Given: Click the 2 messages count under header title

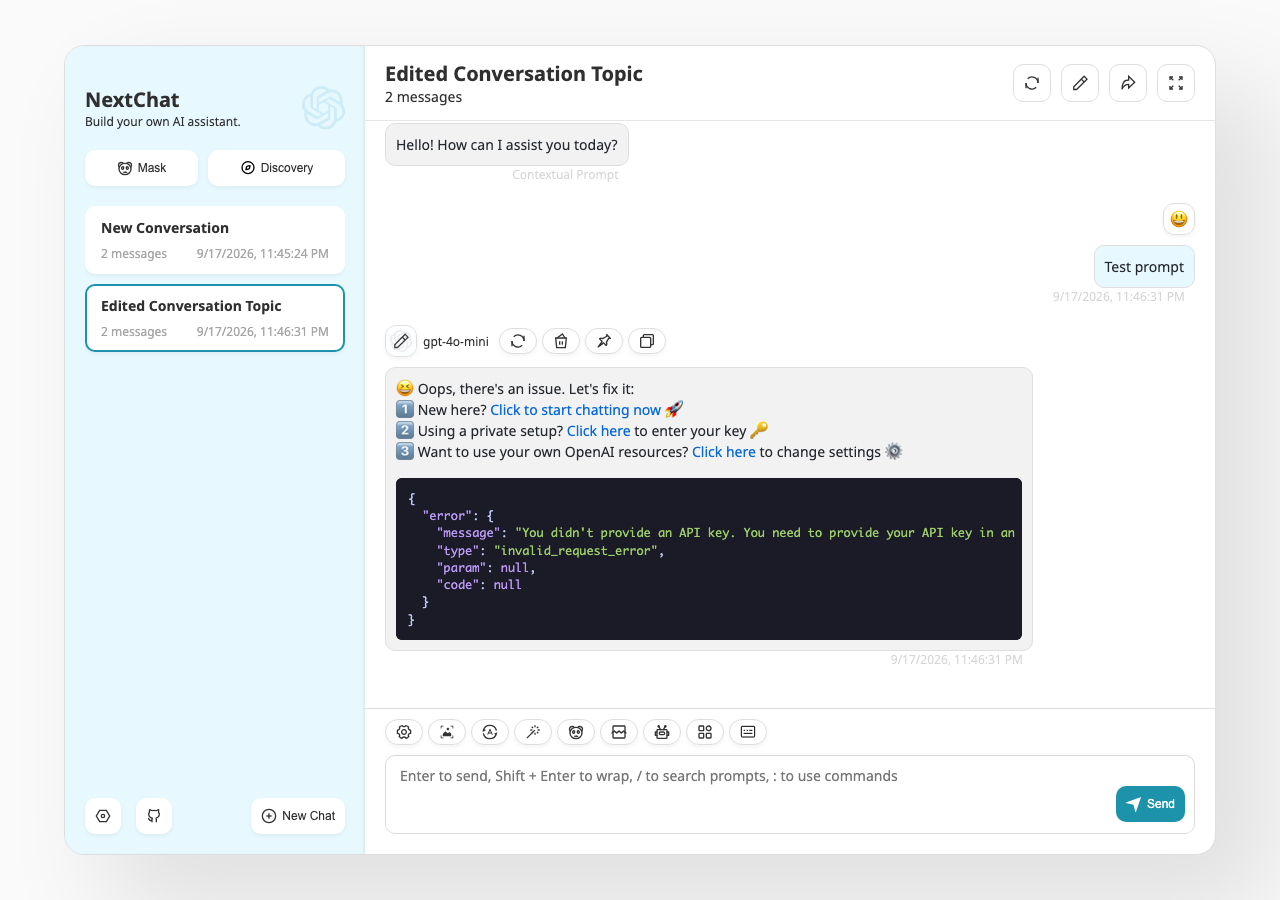Looking at the screenshot, I should (423, 97).
